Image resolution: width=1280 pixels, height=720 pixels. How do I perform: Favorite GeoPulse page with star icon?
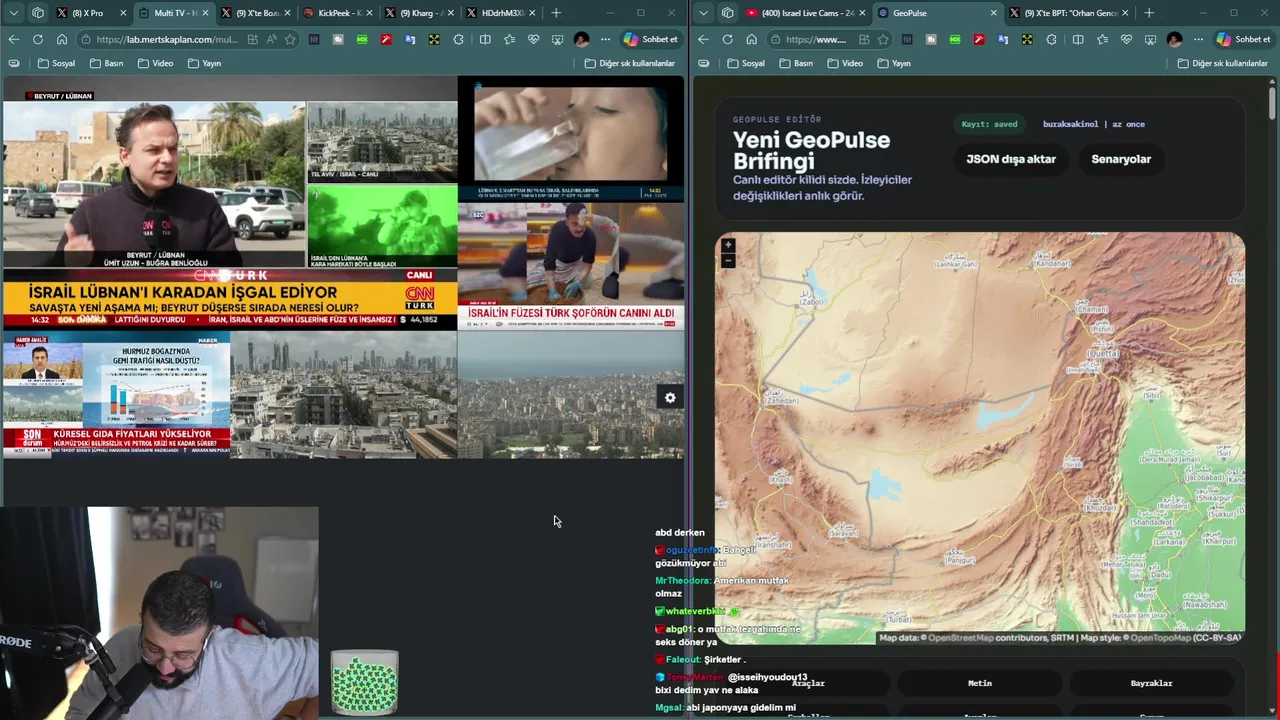[882, 39]
